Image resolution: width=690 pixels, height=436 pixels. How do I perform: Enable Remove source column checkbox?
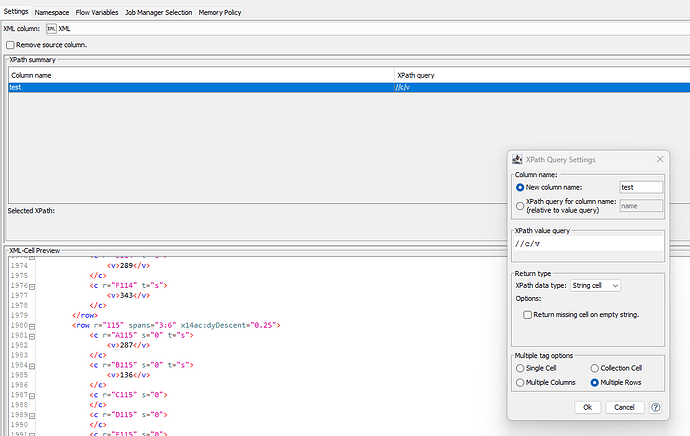point(10,45)
